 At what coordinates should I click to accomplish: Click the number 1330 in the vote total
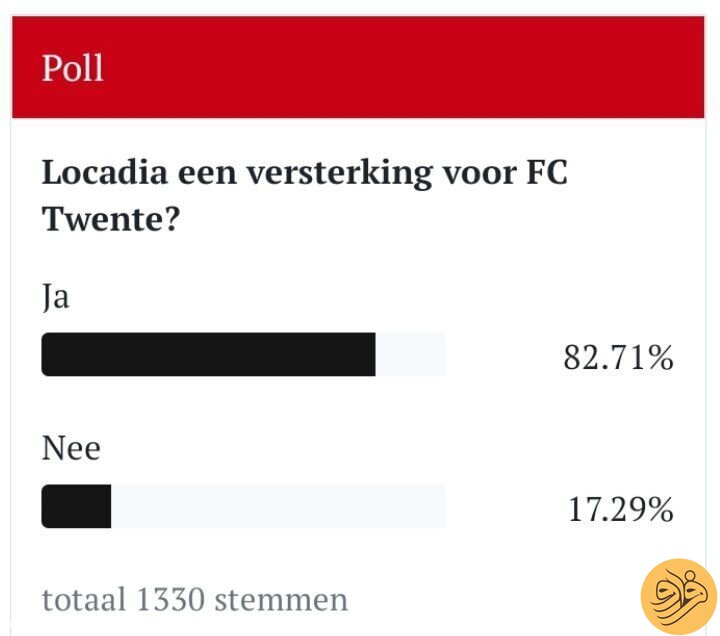[170, 599]
